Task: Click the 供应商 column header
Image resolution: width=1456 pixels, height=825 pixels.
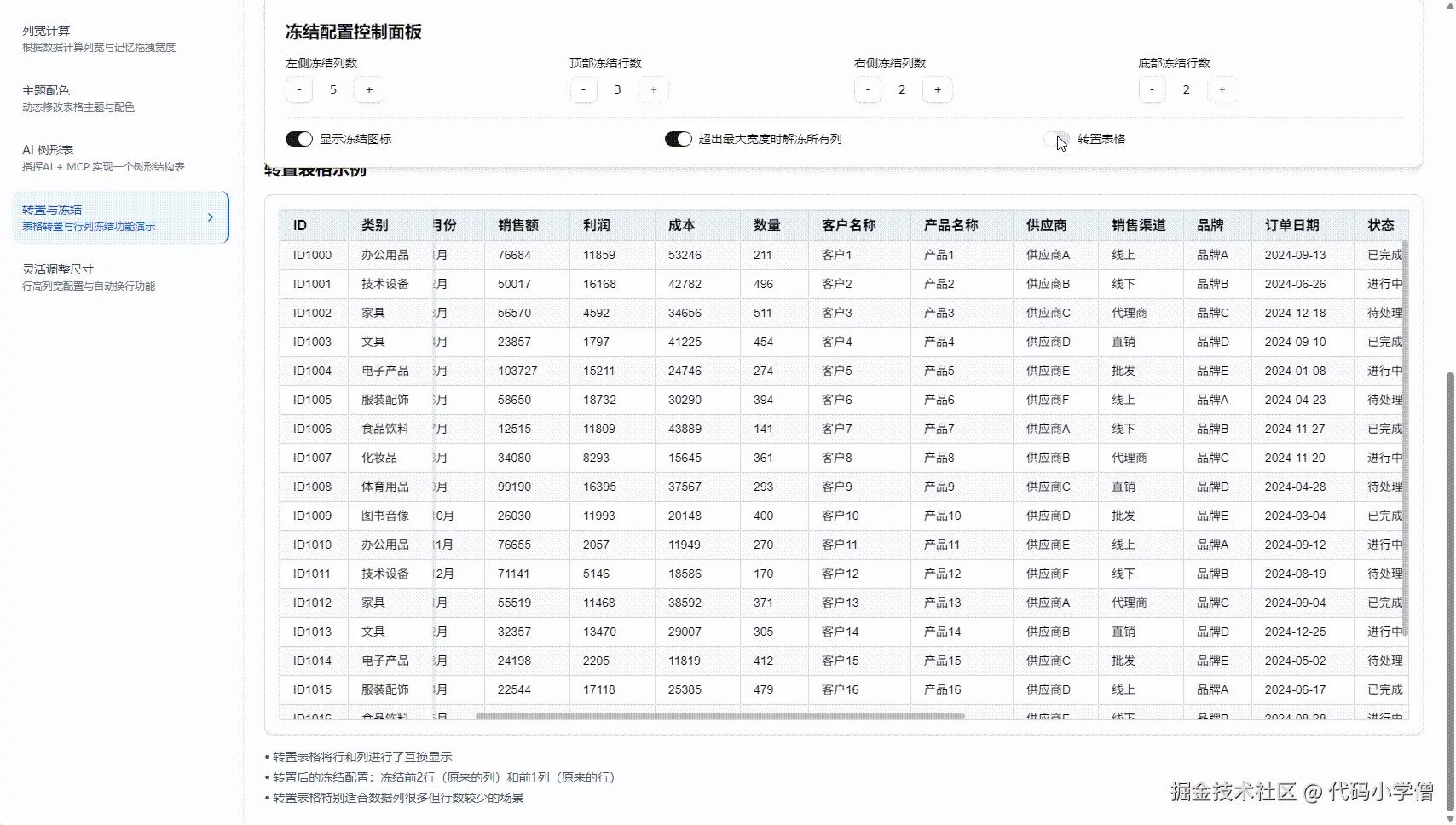Action: coord(1055,225)
